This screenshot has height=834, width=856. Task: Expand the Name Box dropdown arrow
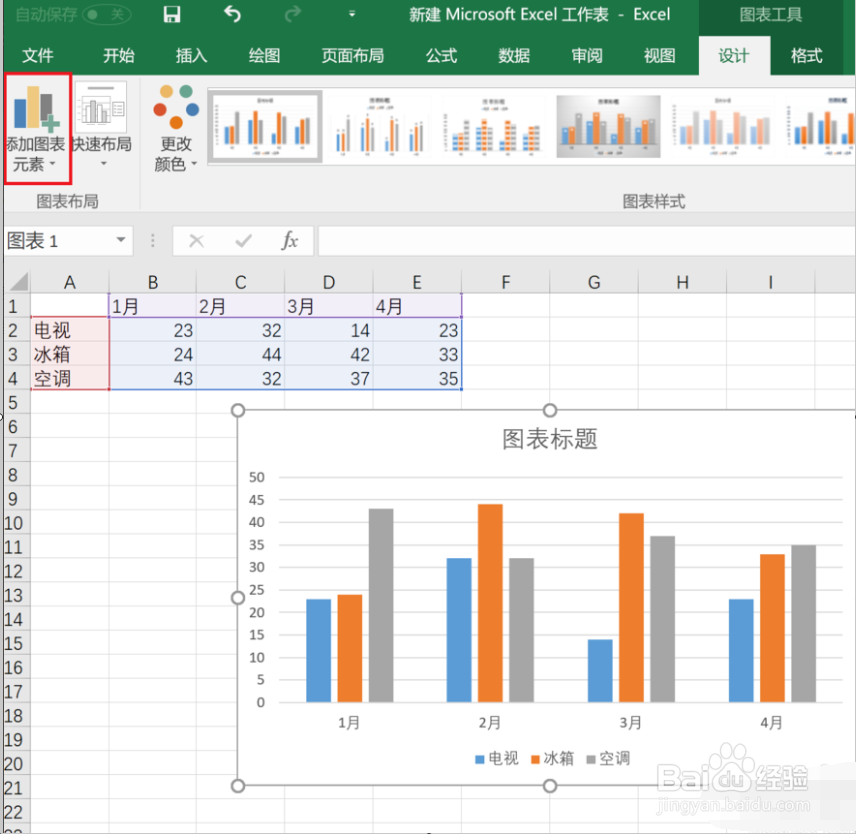coord(121,240)
